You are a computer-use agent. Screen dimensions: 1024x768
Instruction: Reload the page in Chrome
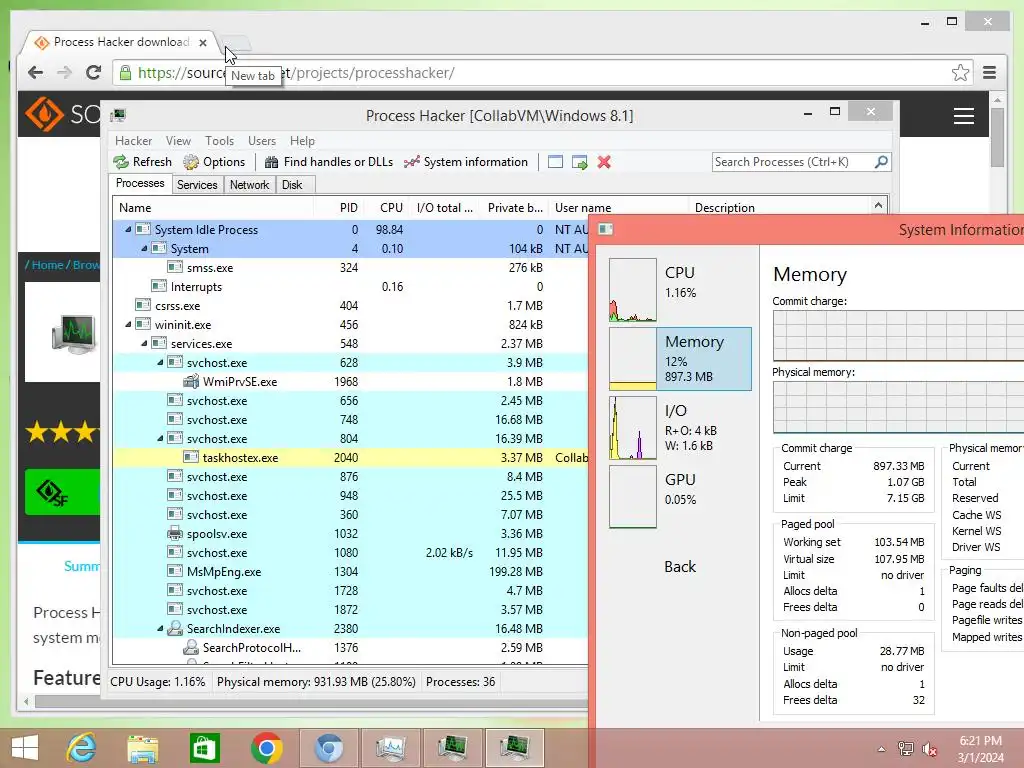click(93, 72)
